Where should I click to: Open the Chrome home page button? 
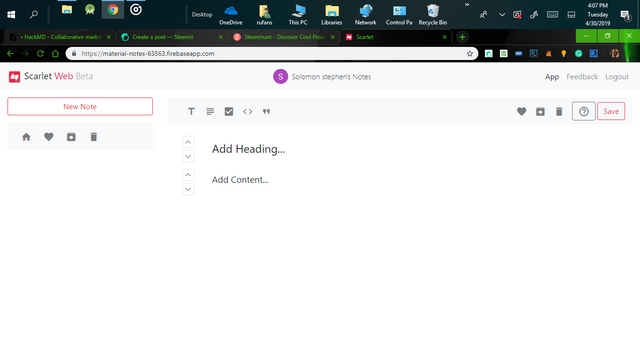[x=55, y=53]
